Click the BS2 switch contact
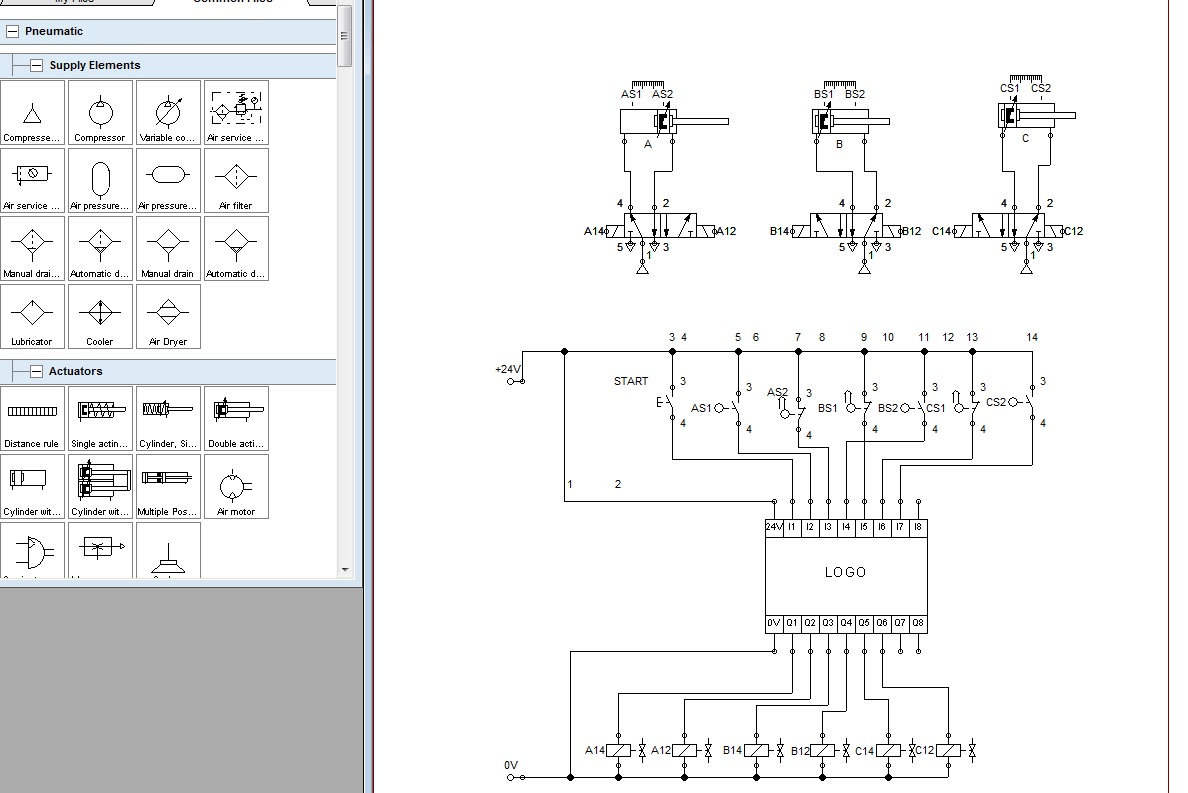Viewport: 1188px width, 793px height. tap(914, 408)
